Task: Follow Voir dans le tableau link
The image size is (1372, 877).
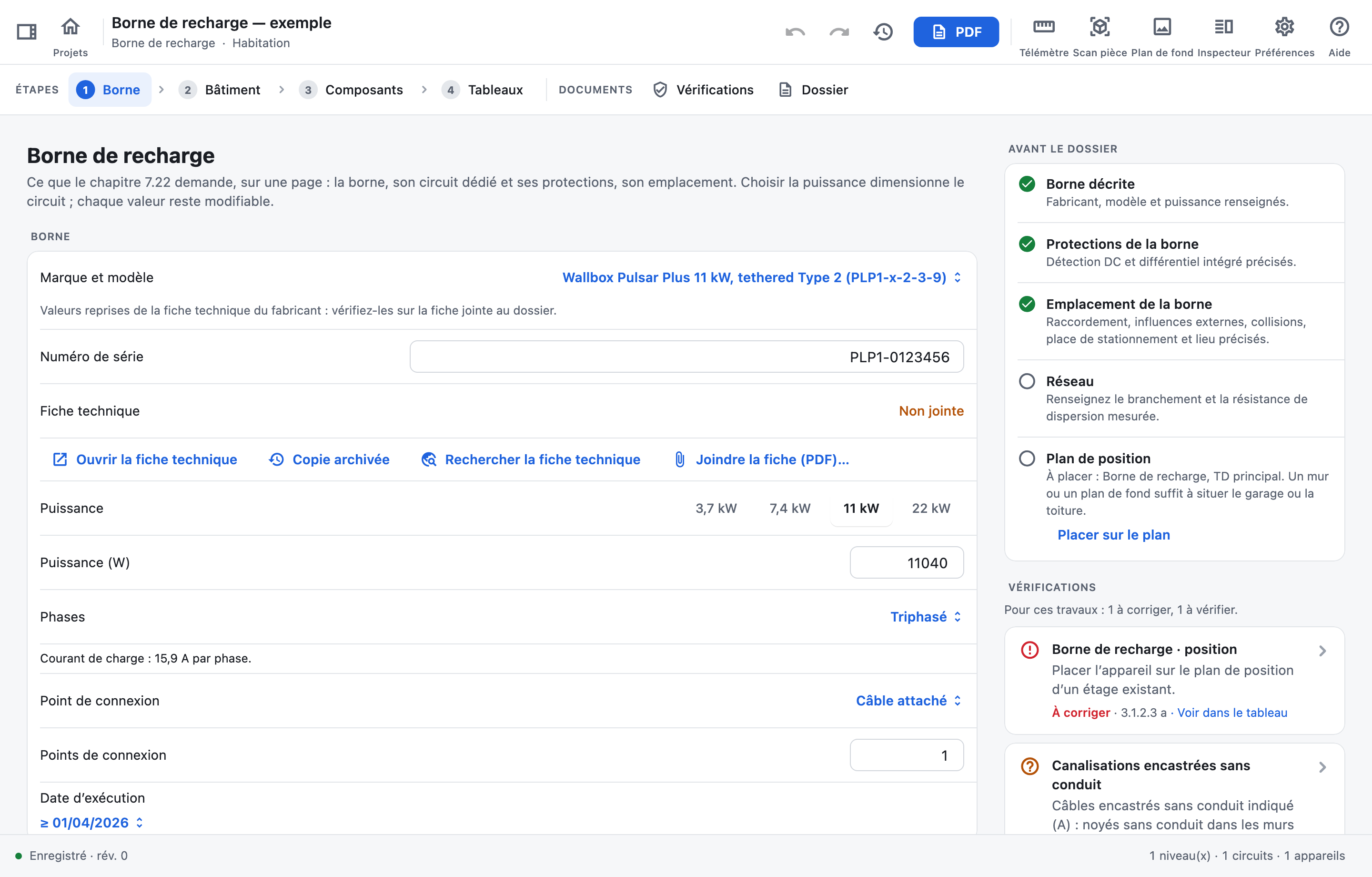Action: [x=1232, y=713]
